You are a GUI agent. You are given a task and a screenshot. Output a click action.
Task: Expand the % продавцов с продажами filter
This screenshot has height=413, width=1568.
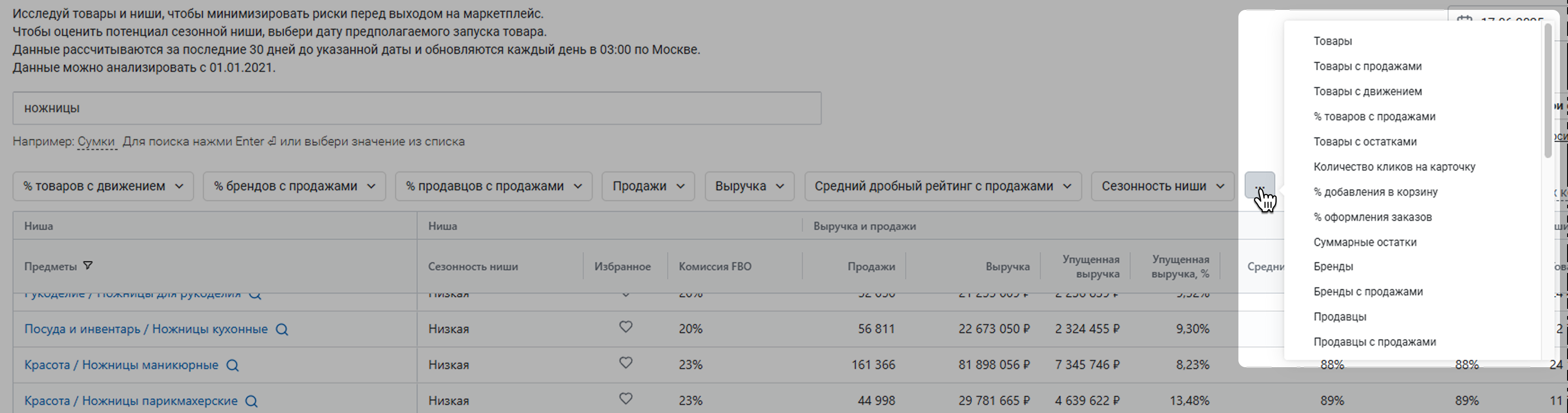pos(493,186)
